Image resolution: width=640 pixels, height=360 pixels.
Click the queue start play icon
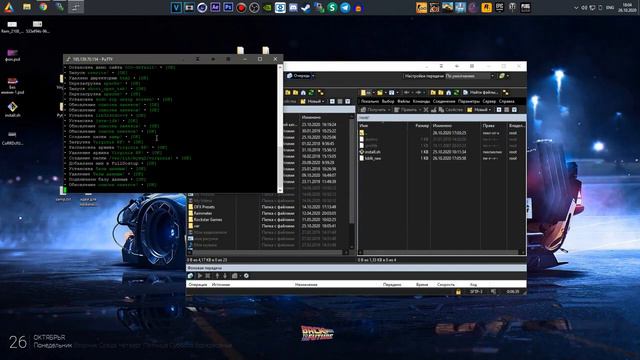tap(200, 276)
